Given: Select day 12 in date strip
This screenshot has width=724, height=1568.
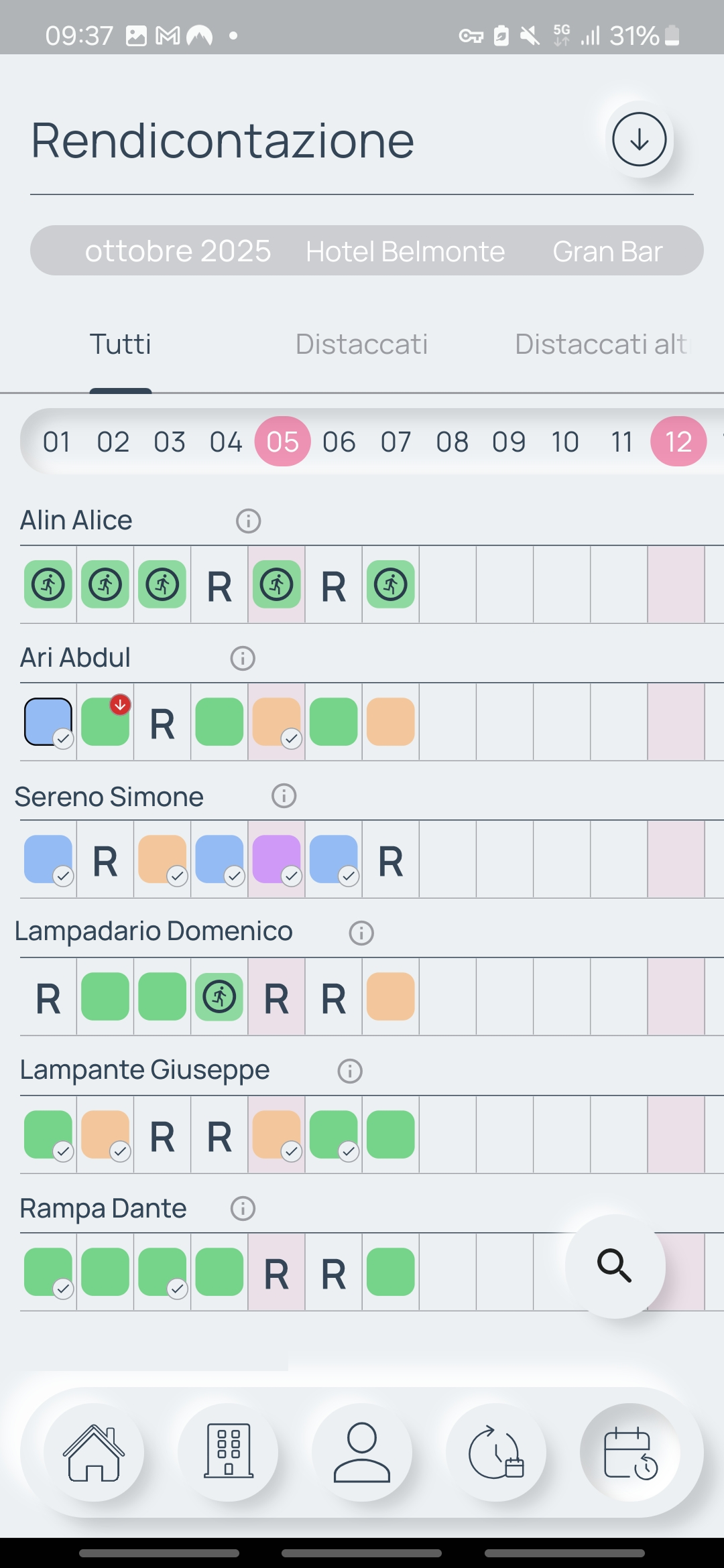Looking at the screenshot, I should coord(678,442).
